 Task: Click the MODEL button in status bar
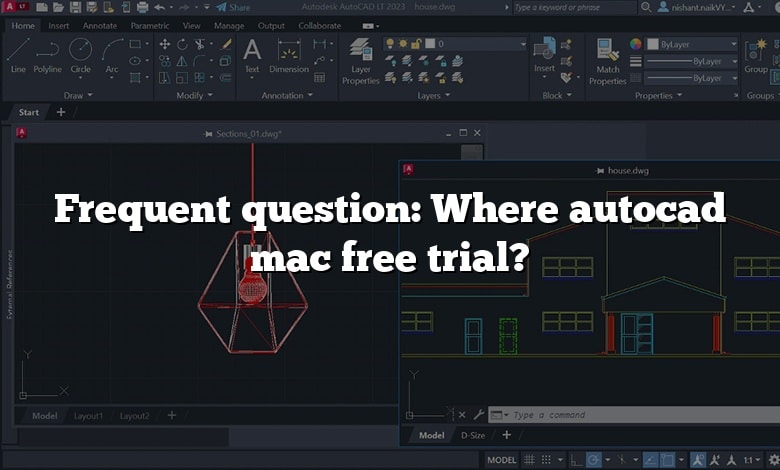501,460
